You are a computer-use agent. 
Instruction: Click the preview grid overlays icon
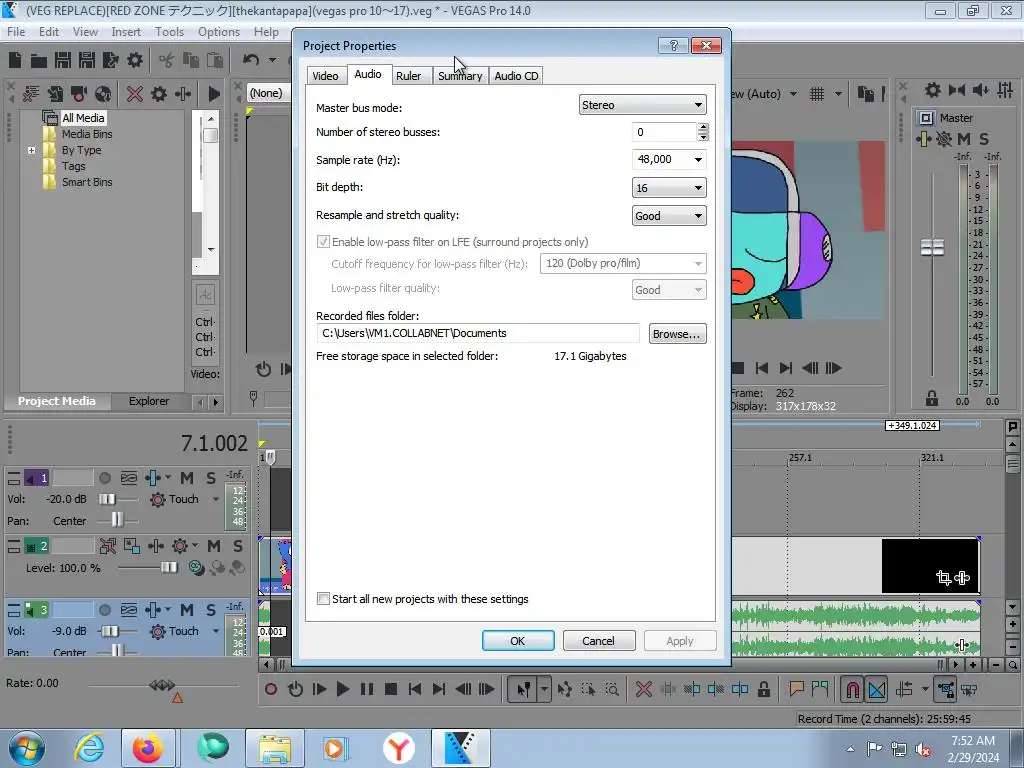[x=816, y=94]
